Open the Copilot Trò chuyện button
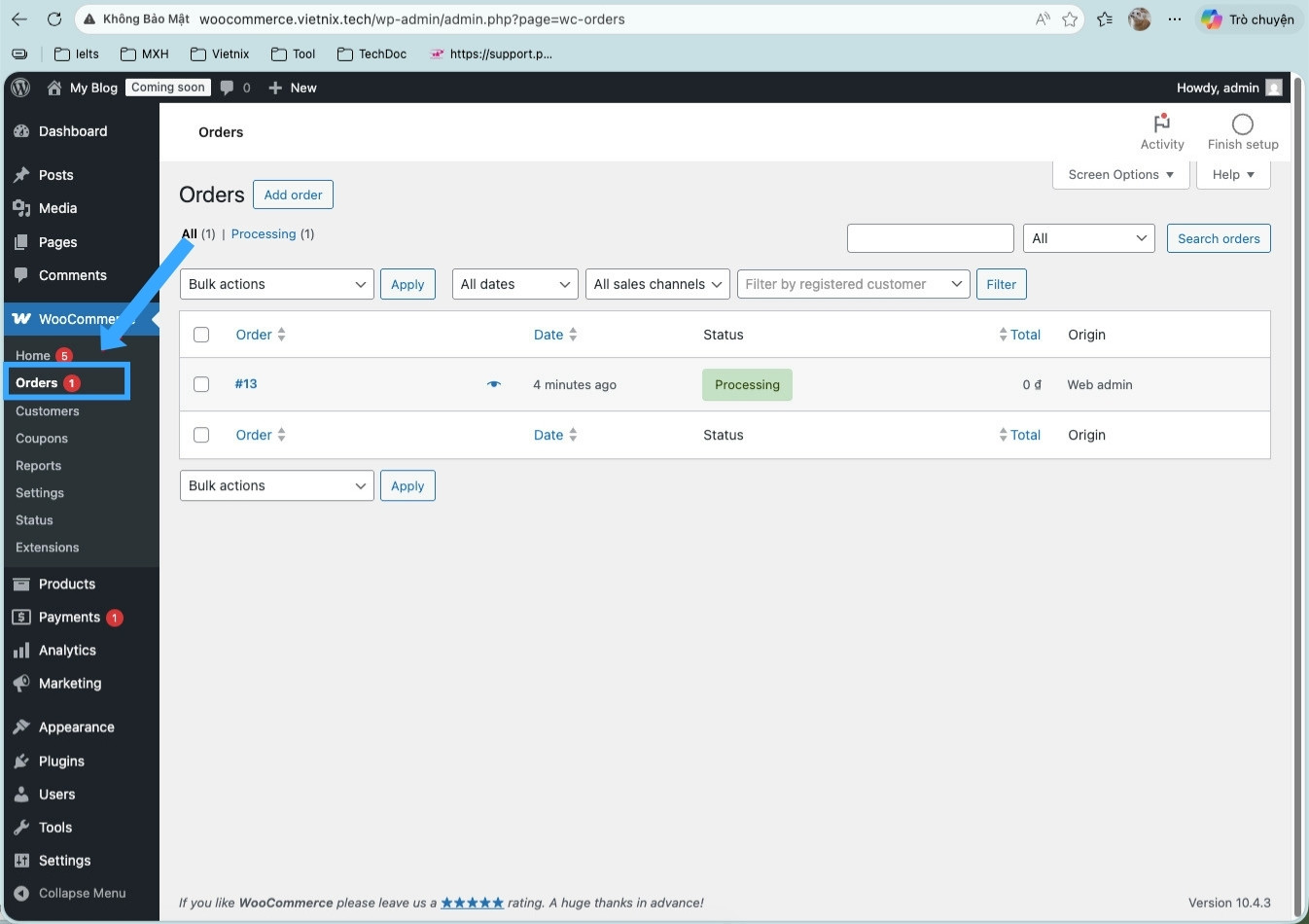The image size is (1309, 924). (1247, 18)
